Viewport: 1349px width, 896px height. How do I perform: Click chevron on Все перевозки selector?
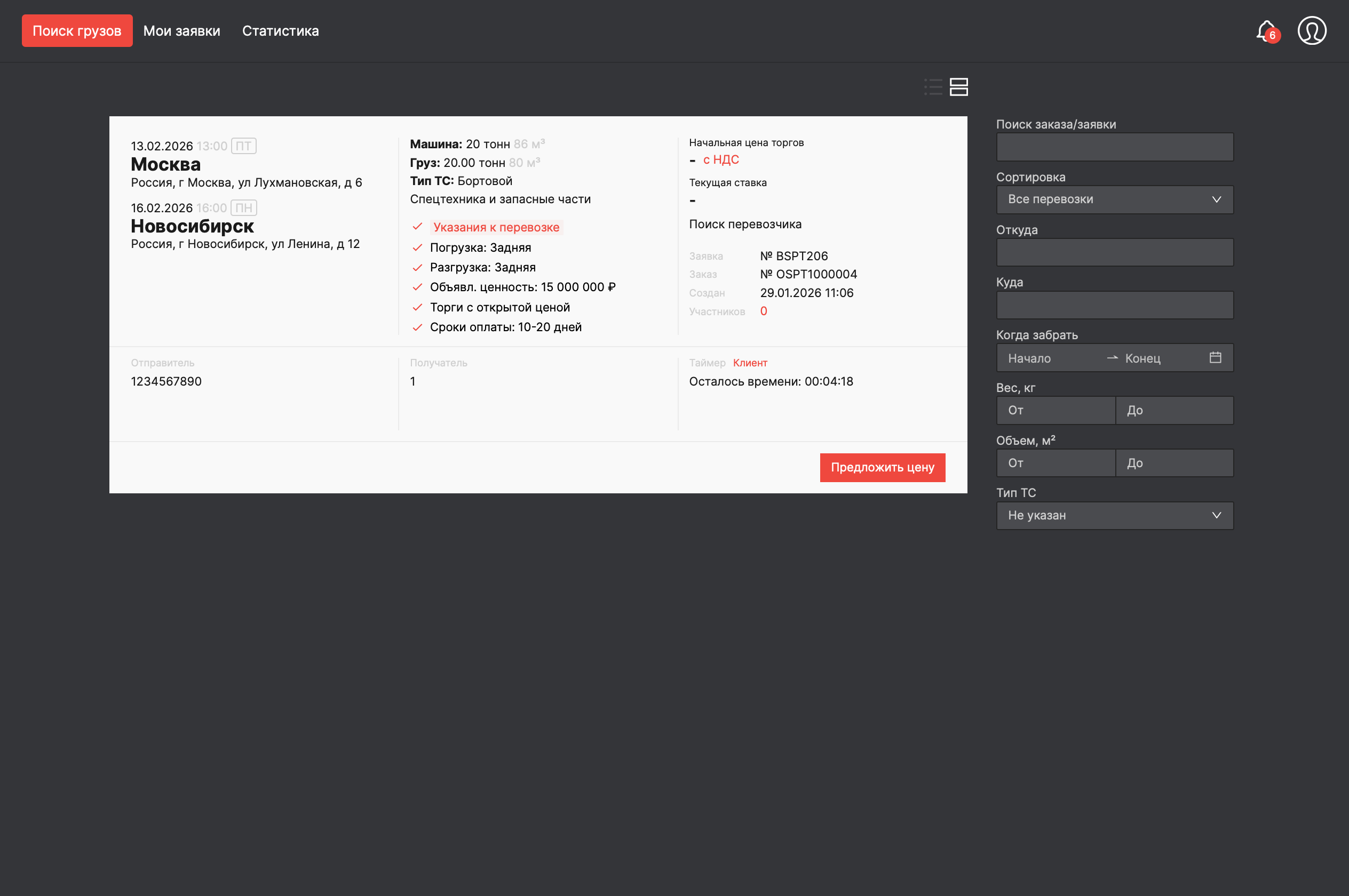click(1216, 199)
